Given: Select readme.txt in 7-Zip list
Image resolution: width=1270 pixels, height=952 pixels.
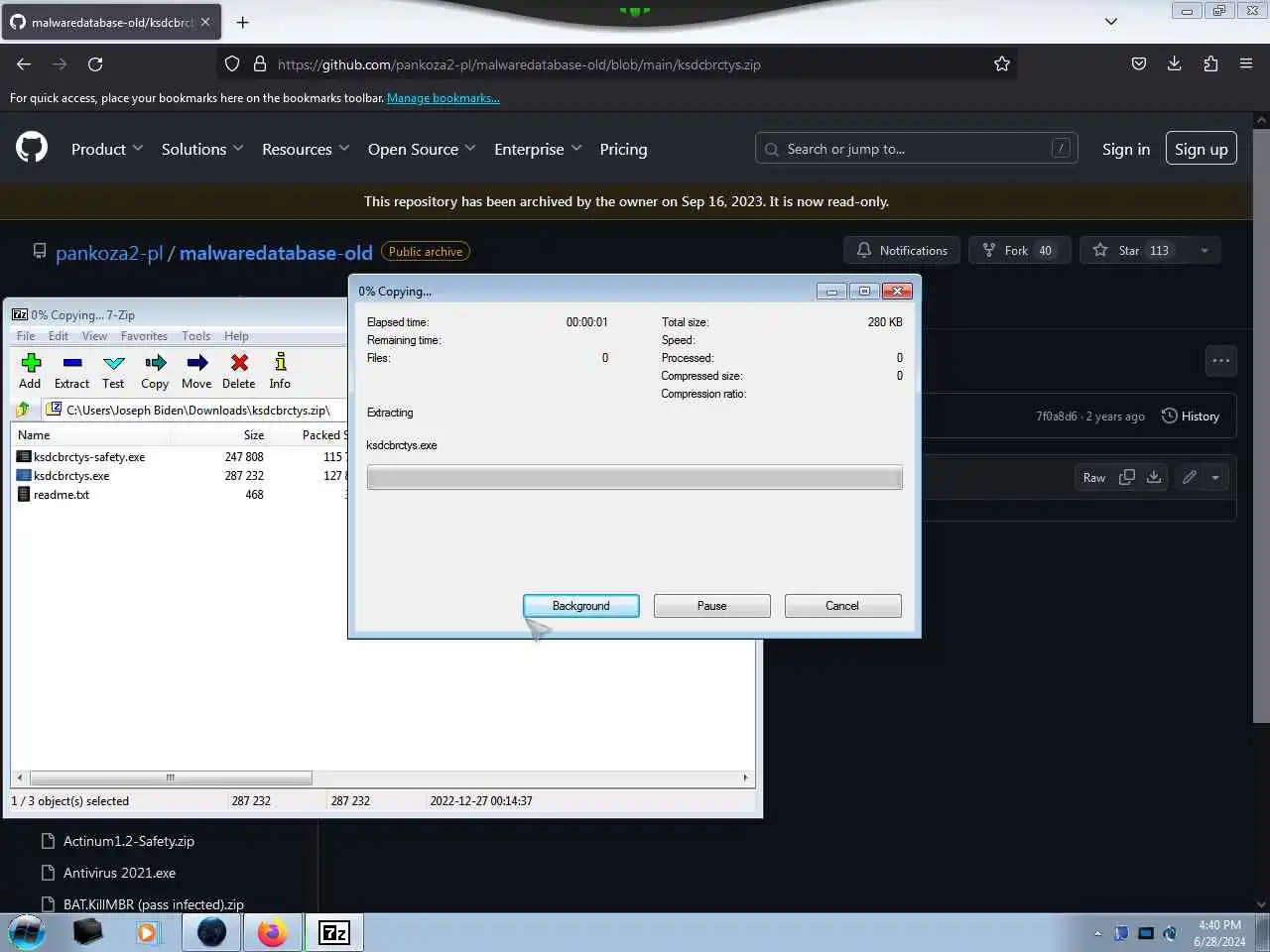Looking at the screenshot, I should coord(62,495).
